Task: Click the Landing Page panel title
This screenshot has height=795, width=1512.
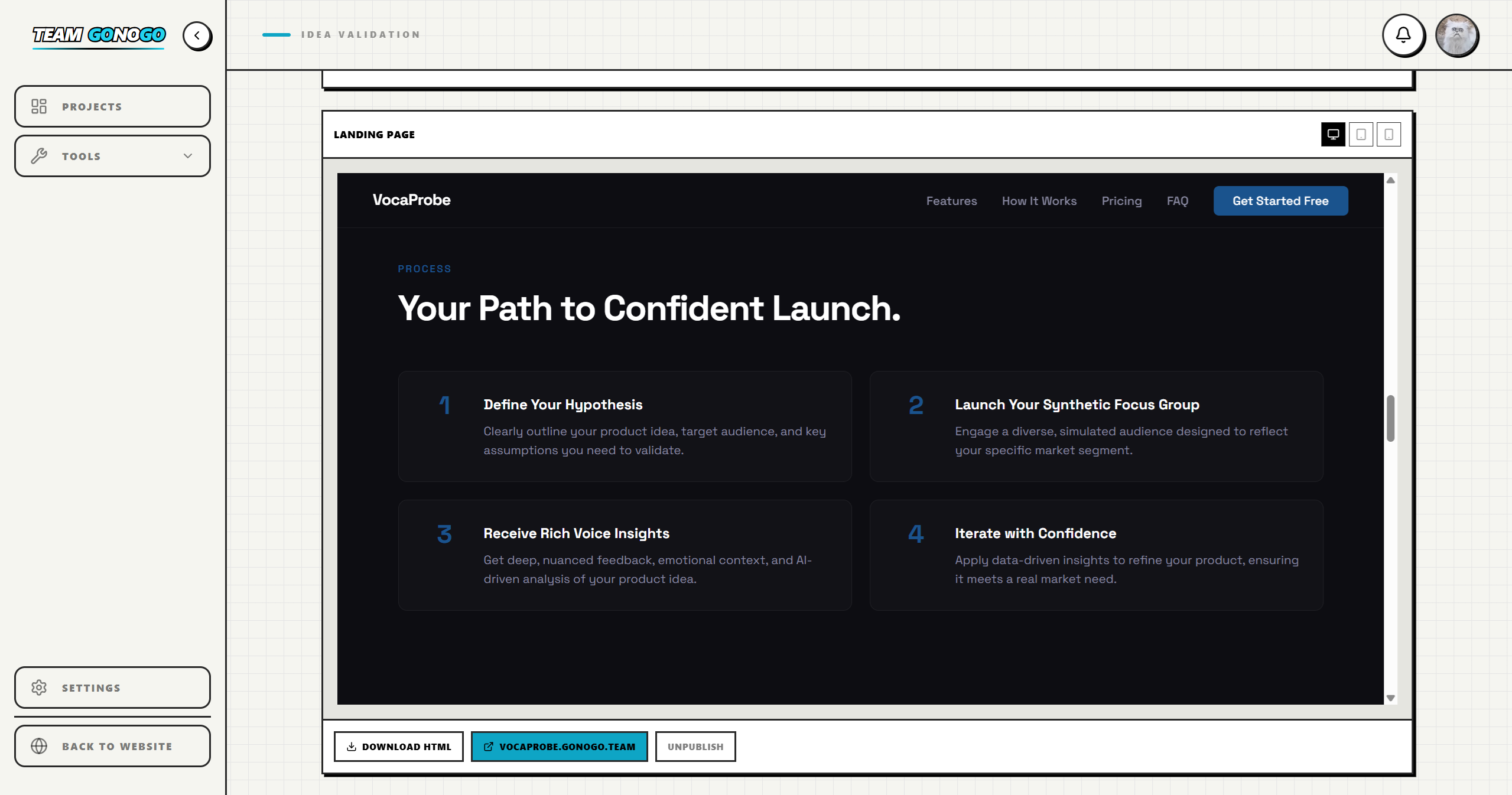Action: tap(374, 135)
